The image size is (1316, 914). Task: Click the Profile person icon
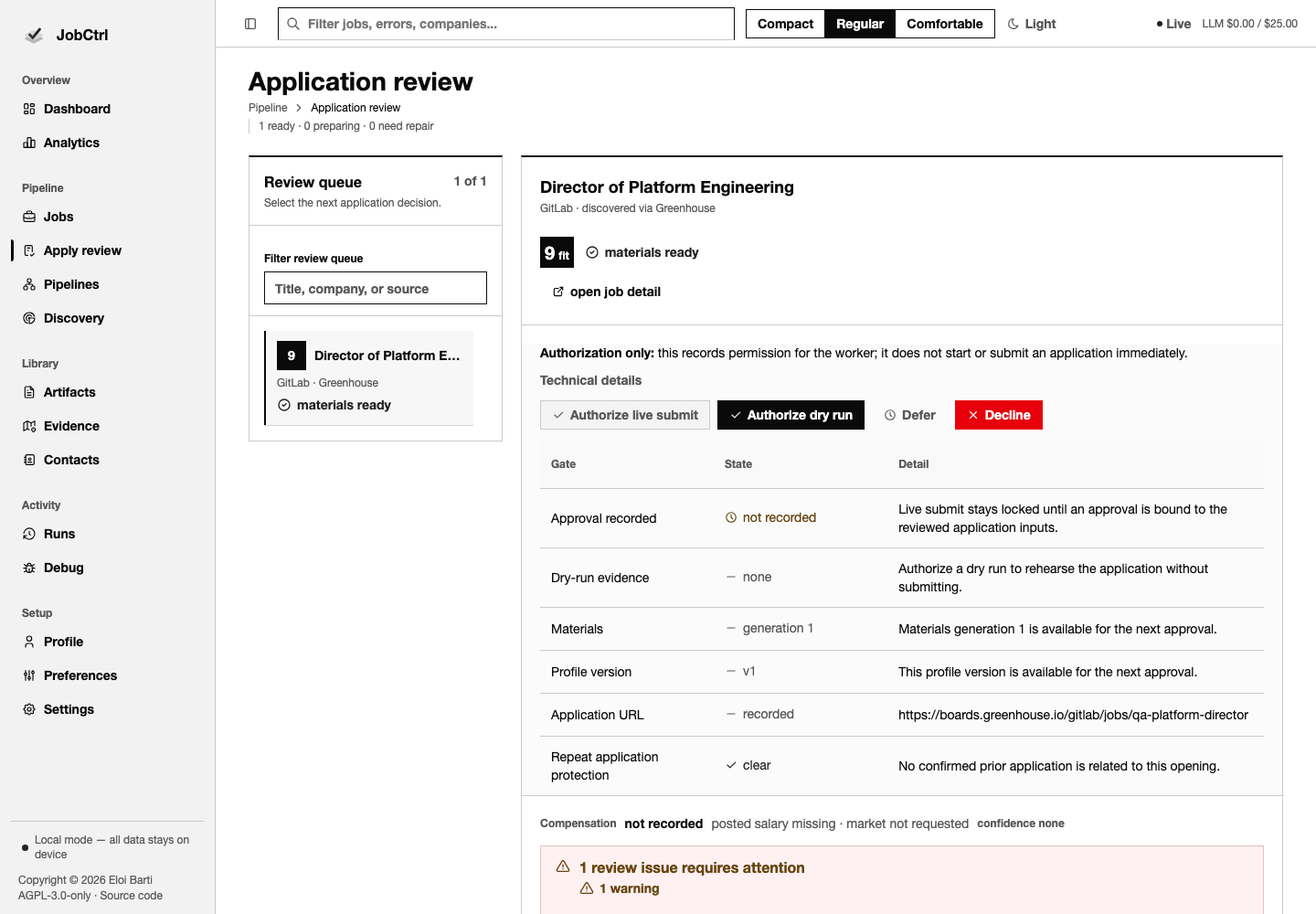[x=29, y=642]
